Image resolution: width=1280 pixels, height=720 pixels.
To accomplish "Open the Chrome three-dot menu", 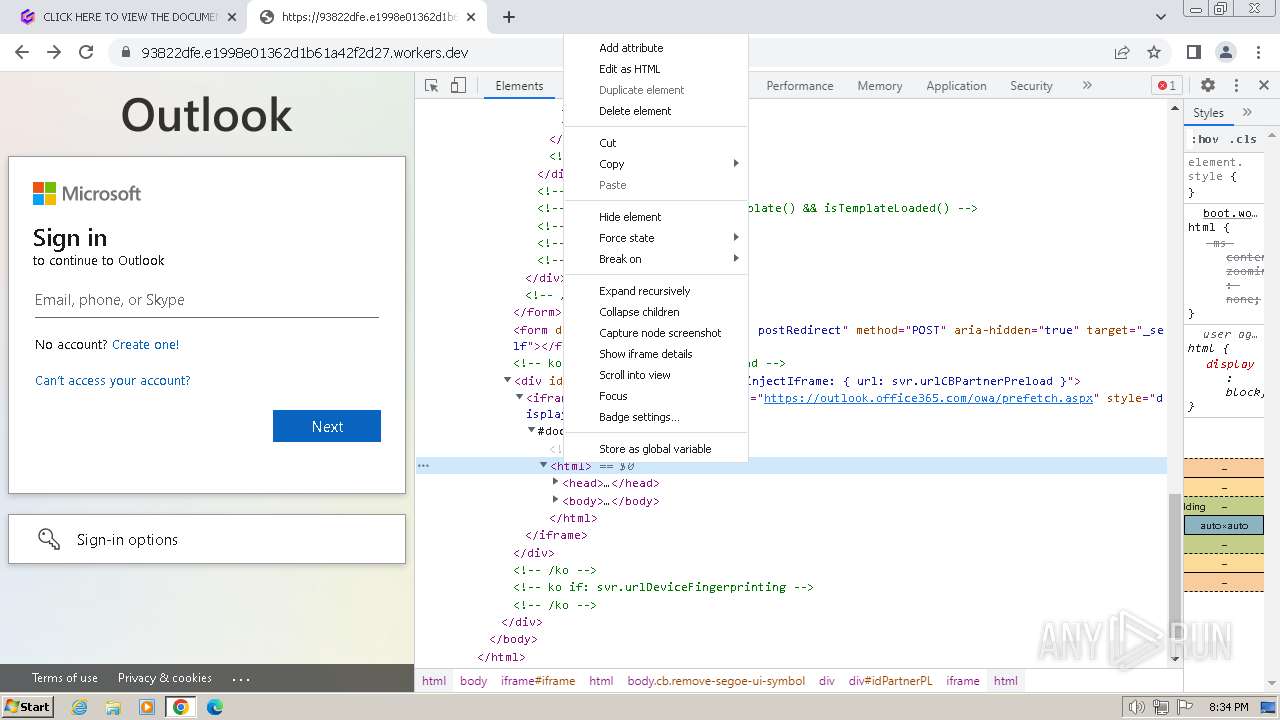I will (1257, 52).
